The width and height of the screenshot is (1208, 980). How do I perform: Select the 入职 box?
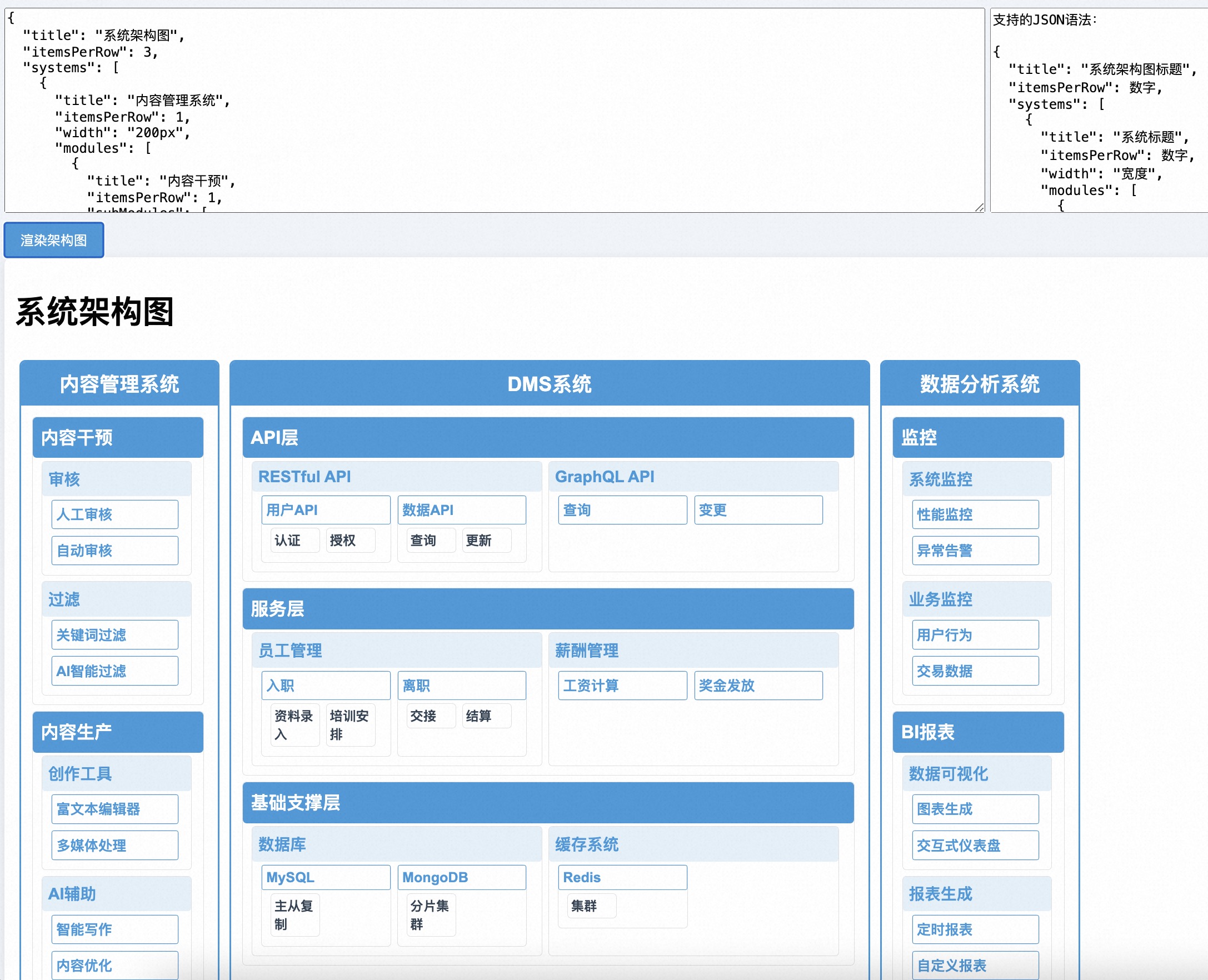(x=326, y=686)
